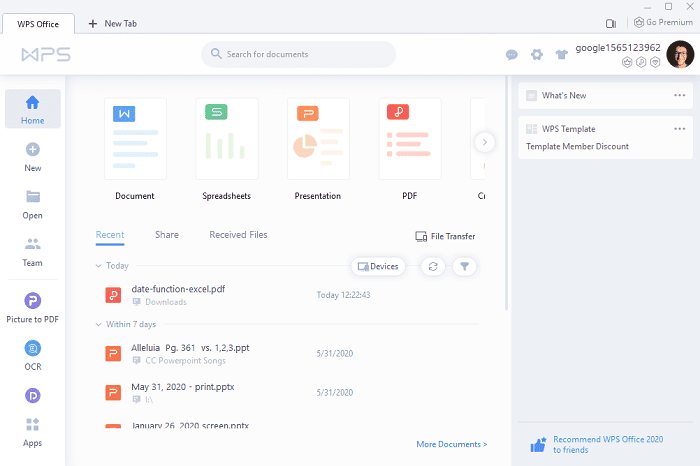Click the Go Premium button
The height and width of the screenshot is (466, 700).
[x=663, y=22]
